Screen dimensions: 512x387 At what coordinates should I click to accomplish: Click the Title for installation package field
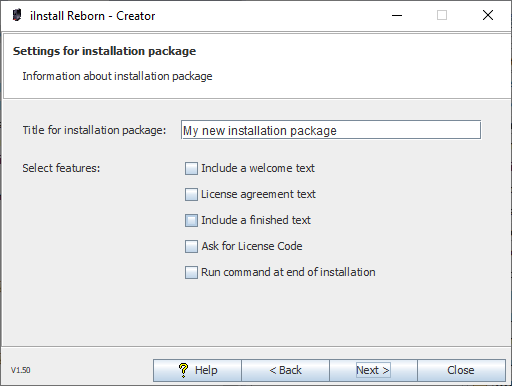coord(331,130)
